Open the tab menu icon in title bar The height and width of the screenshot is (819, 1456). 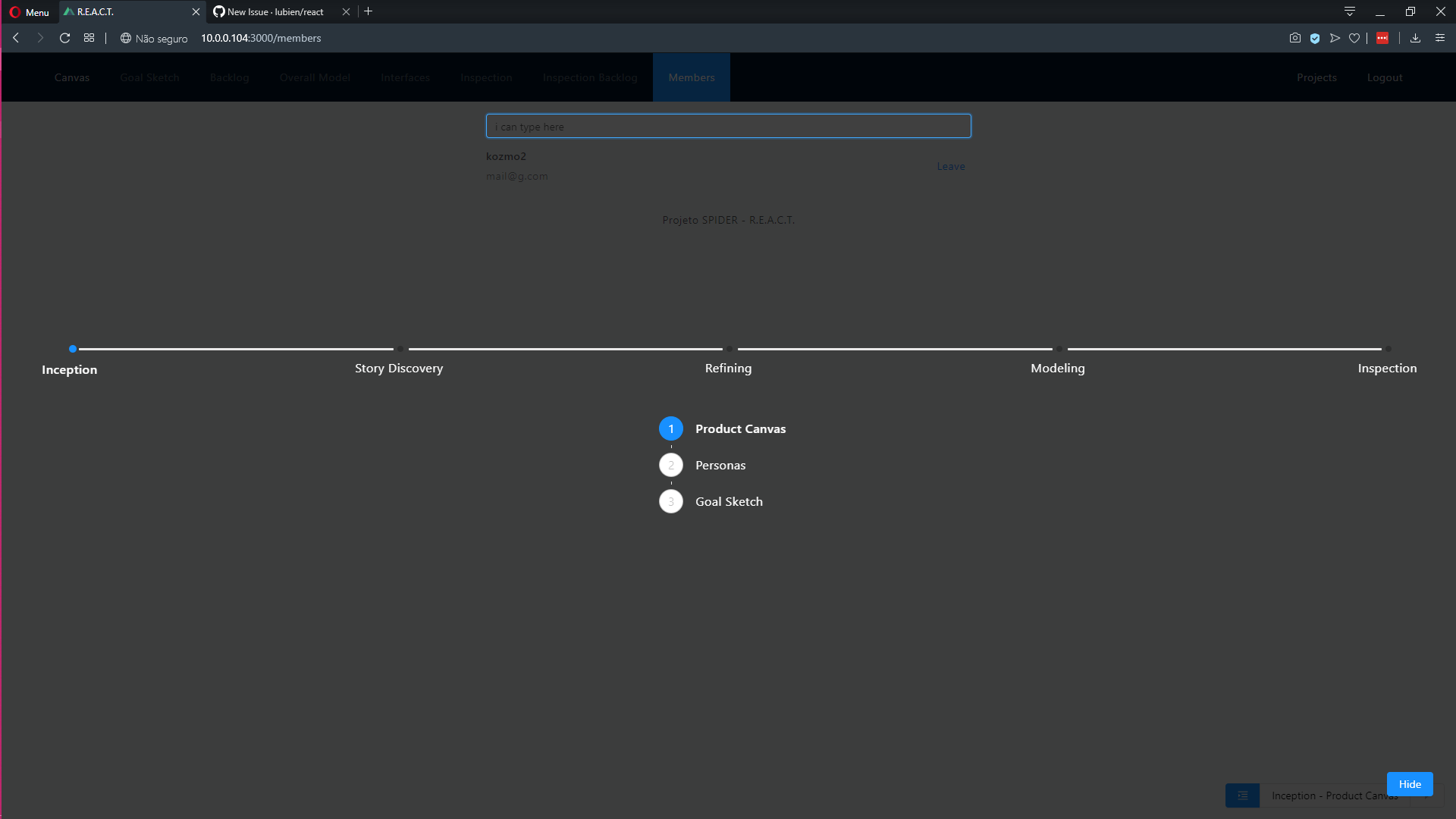point(1350,11)
